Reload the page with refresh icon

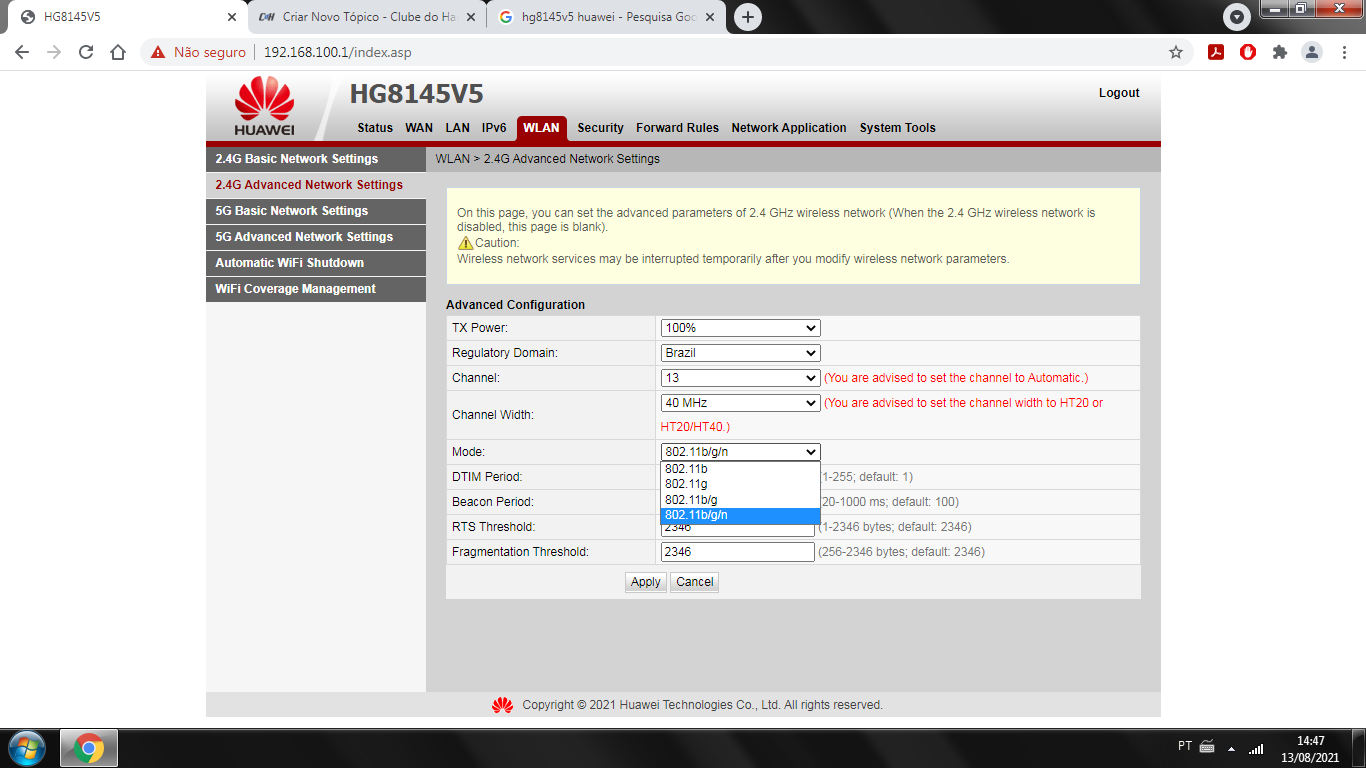click(x=86, y=52)
